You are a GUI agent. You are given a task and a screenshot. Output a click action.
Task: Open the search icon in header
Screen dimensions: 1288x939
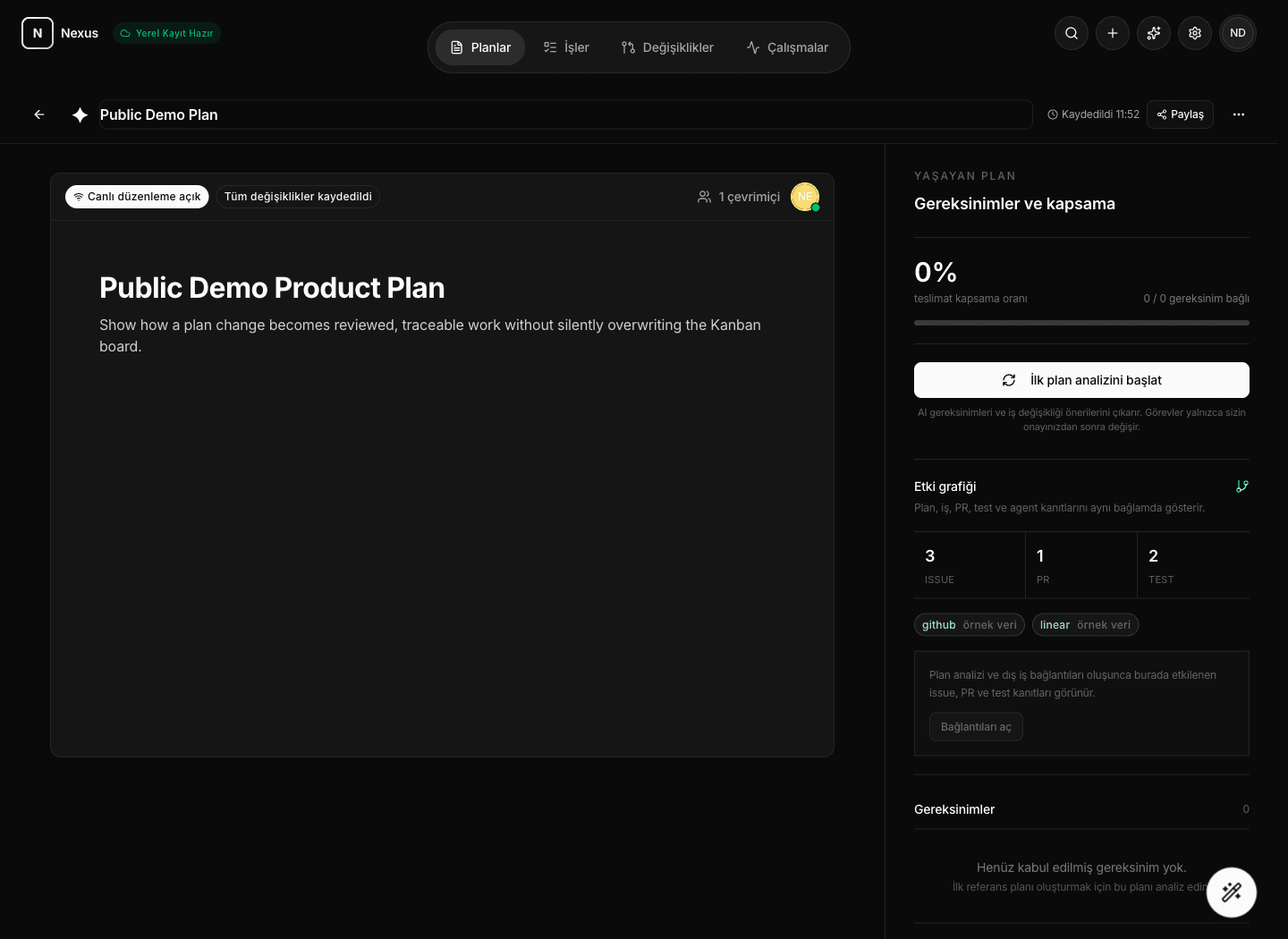coord(1072,33)
